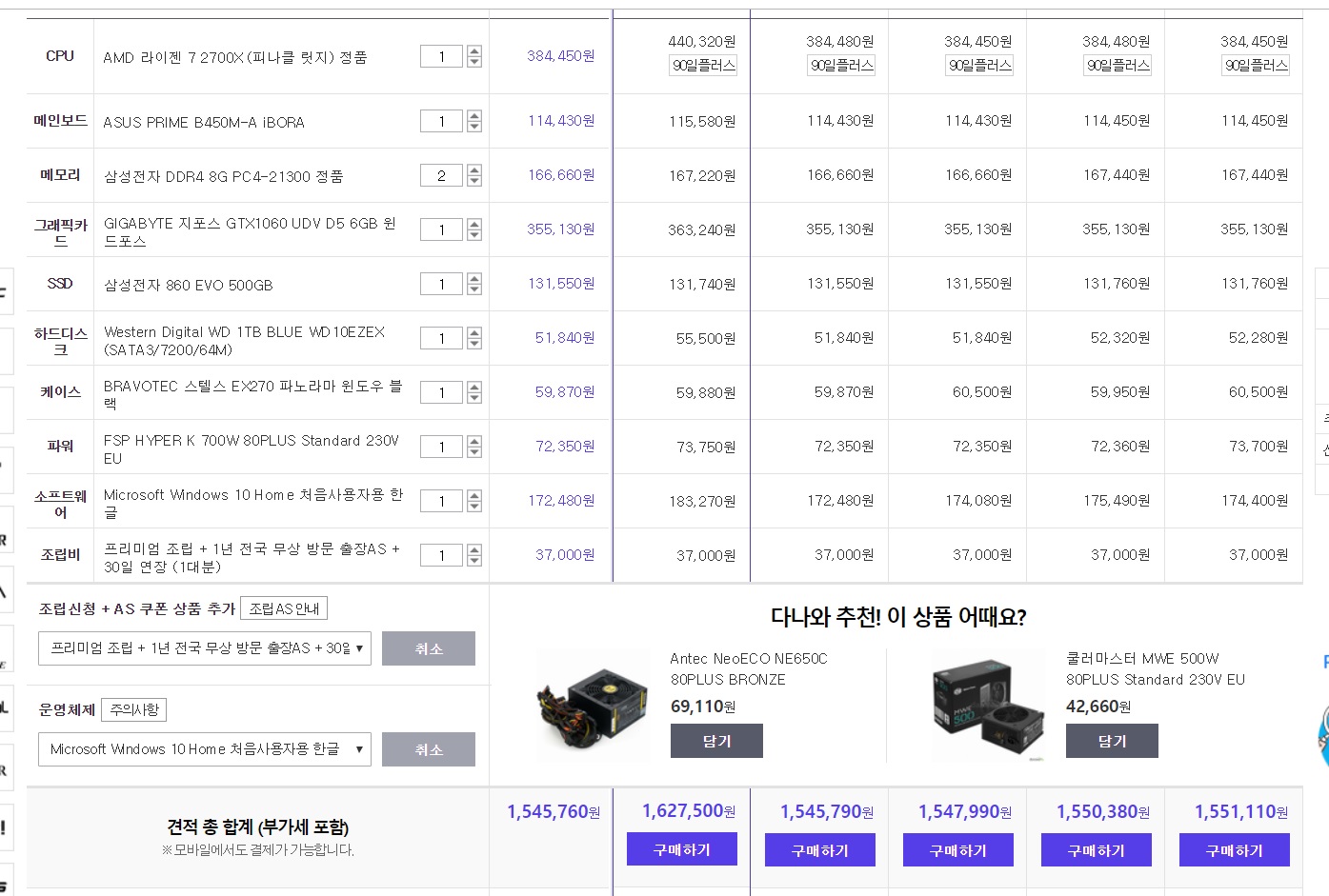
Task: Click 구매하기 under the 1,545,790원 total
Action: coord(820,849)
